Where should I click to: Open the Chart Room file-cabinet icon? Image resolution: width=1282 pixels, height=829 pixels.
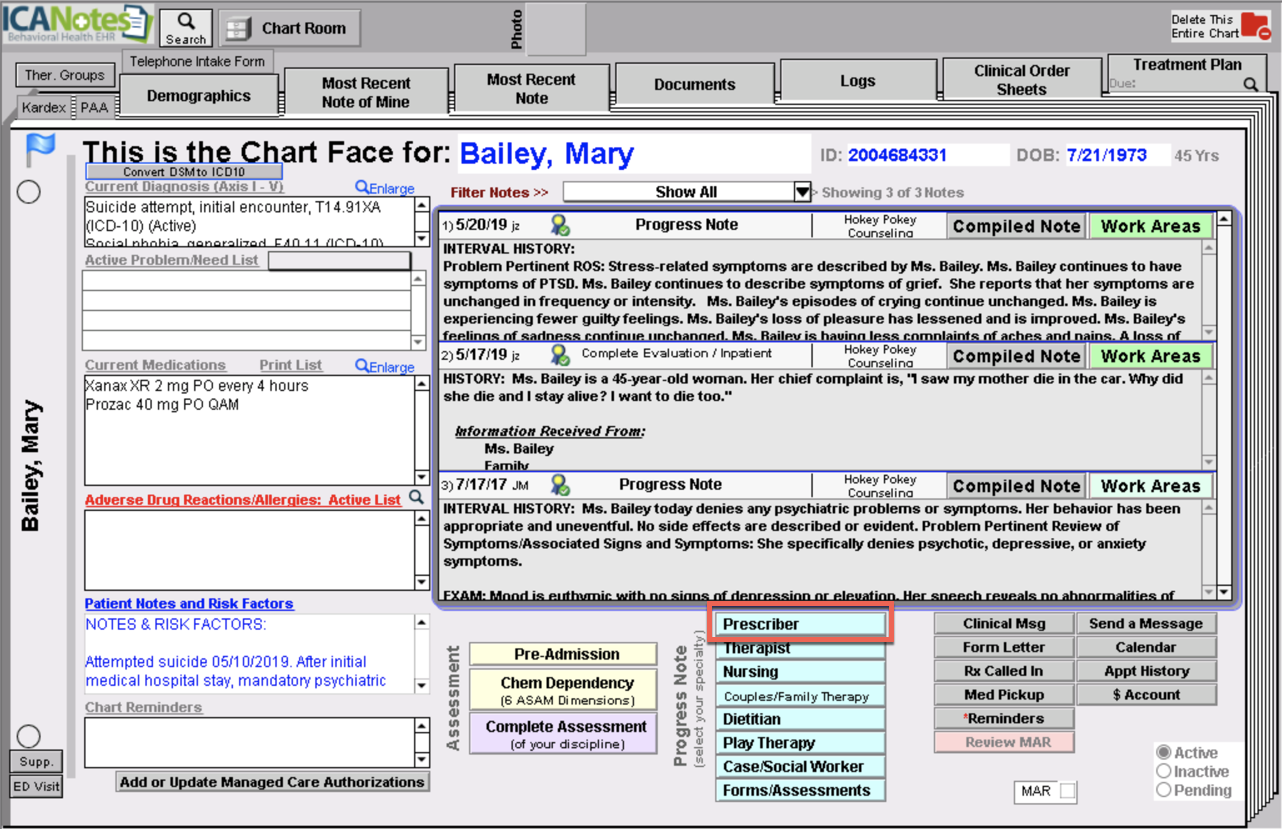238,27
